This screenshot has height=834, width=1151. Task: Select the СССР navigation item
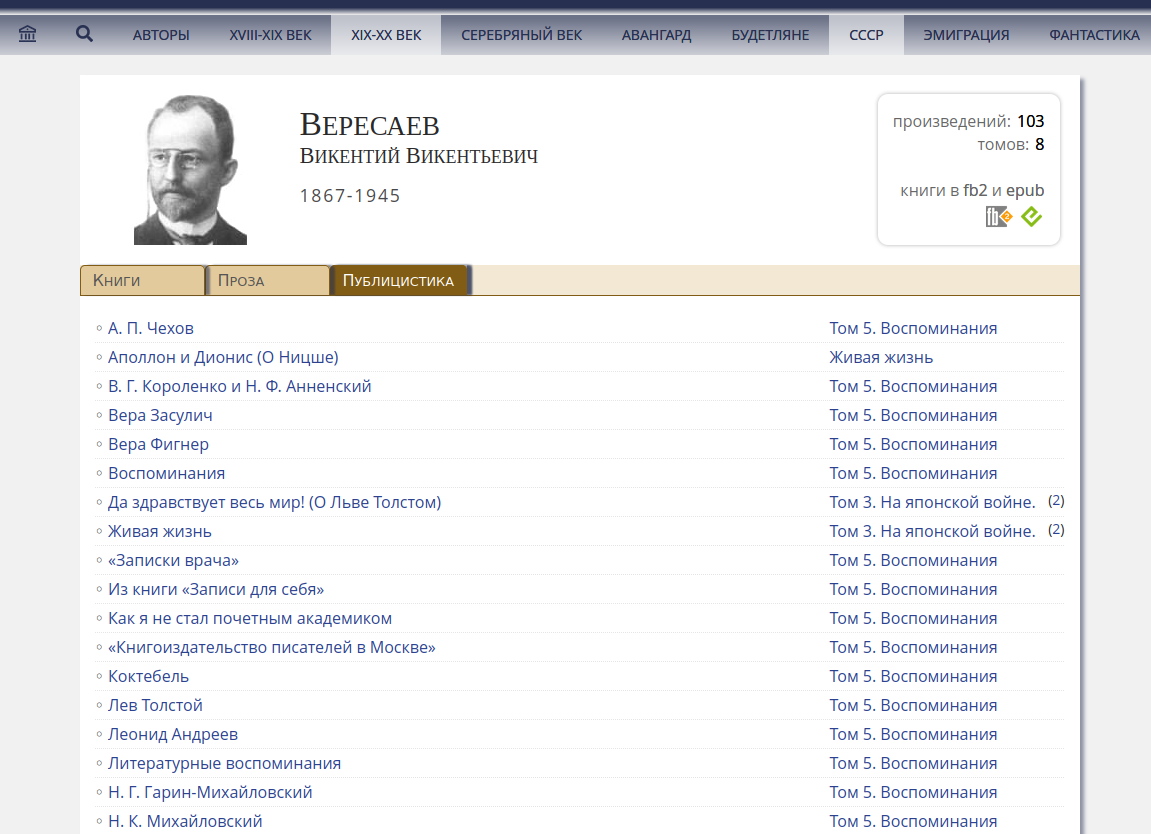(x=866, y=35)
